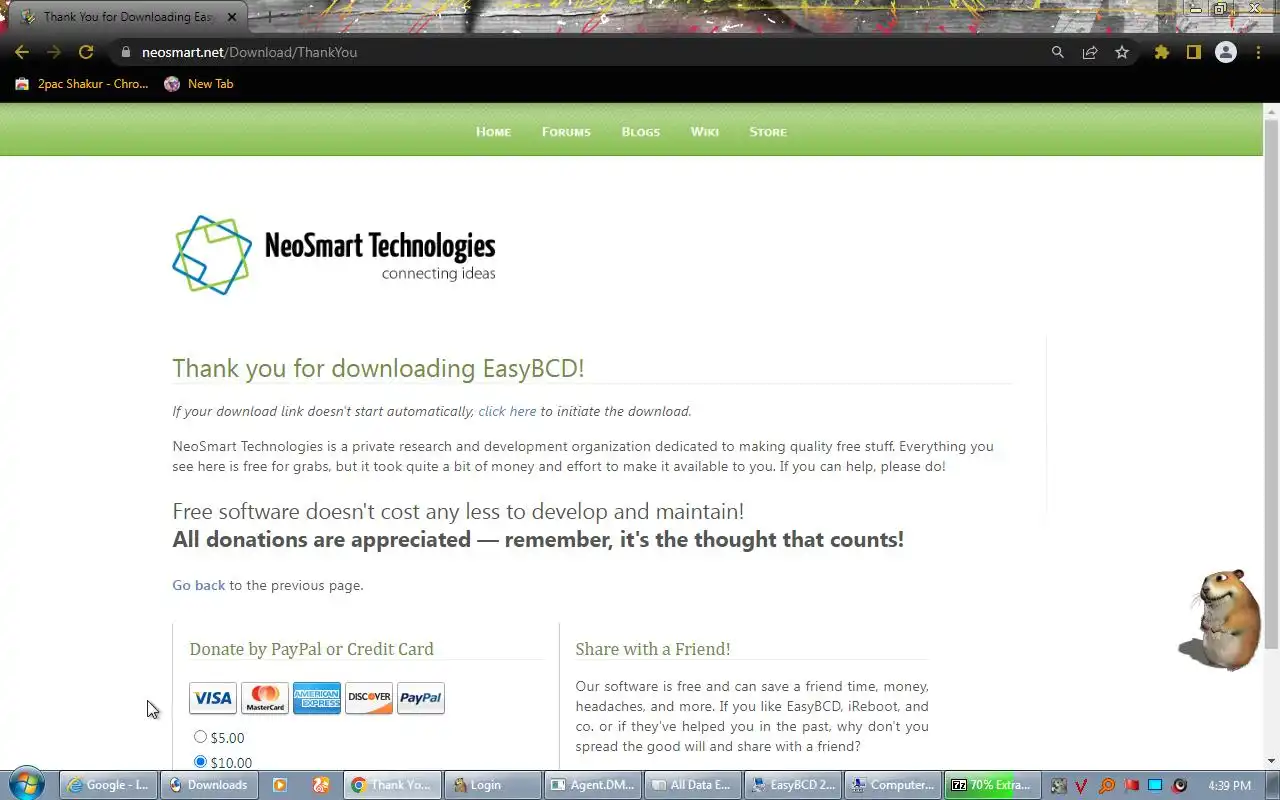Close the Thank You for Downloading tab
1280x800 pixels.
tap(233, 17)
